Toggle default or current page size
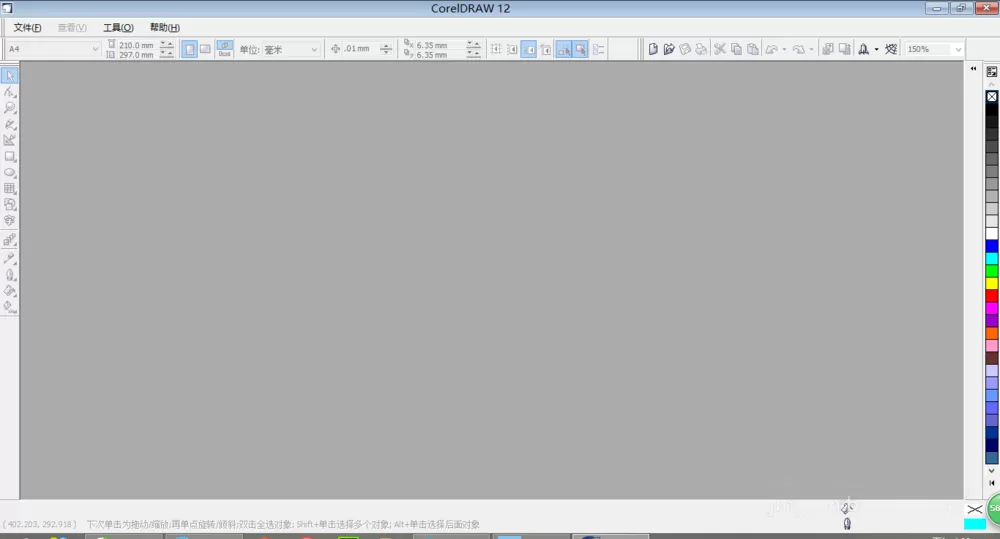Screen dimensions: 1000x539 (x=224, y=49)
